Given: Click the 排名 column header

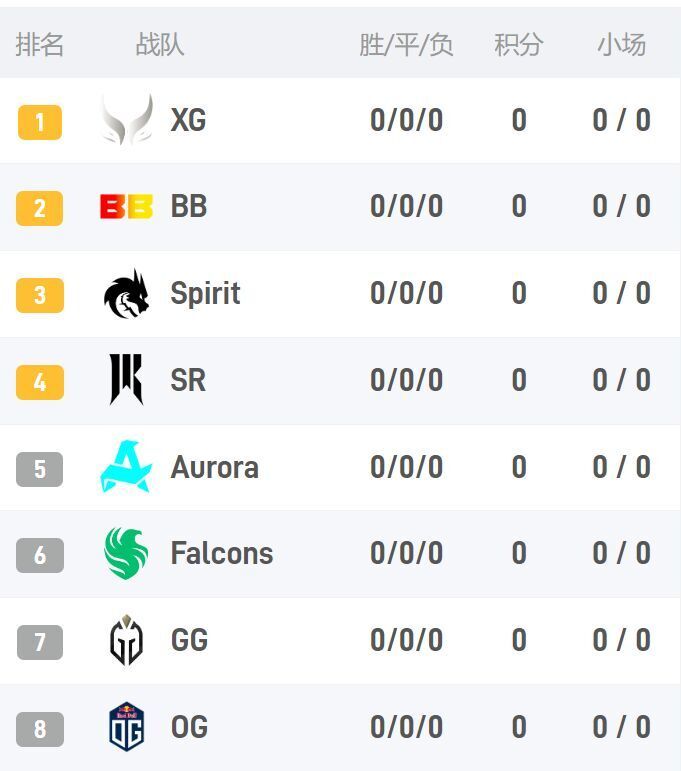Looking at the screenshot, I should click(40, 45).
